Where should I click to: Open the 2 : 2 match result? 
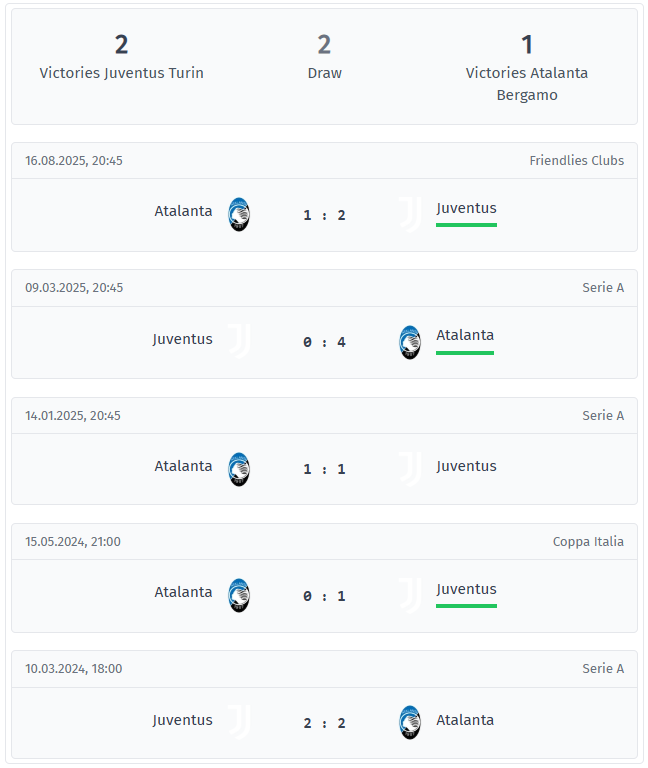tap(324, 723)
